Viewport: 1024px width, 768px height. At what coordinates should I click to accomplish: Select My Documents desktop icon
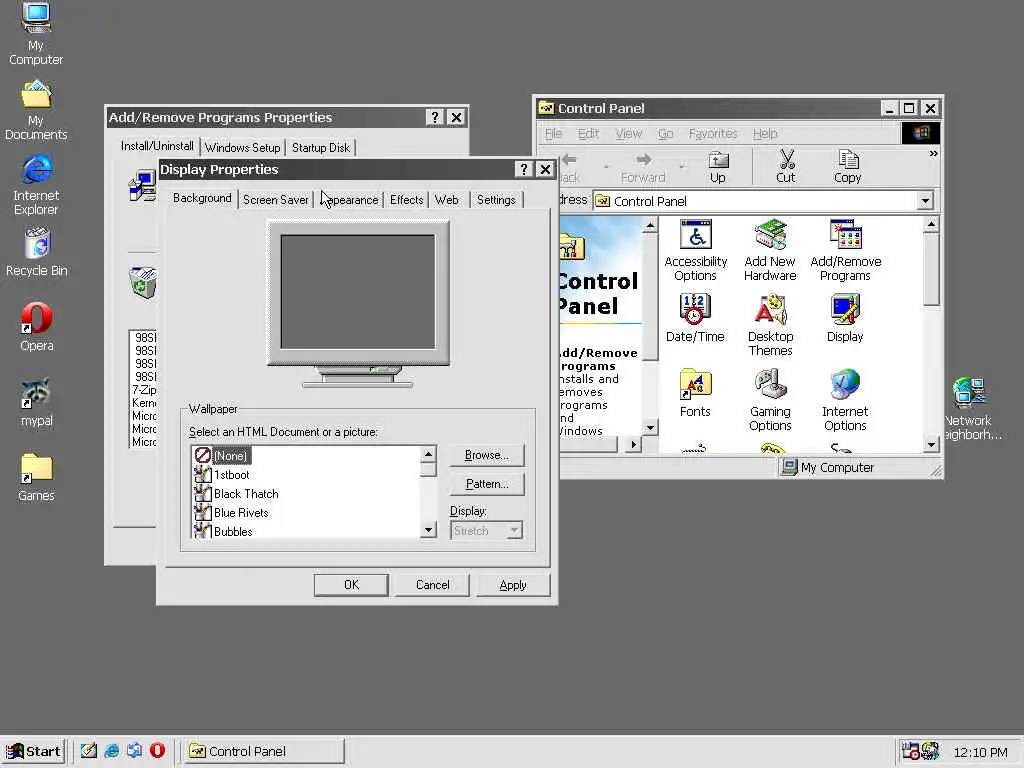[x=36, y=110]
